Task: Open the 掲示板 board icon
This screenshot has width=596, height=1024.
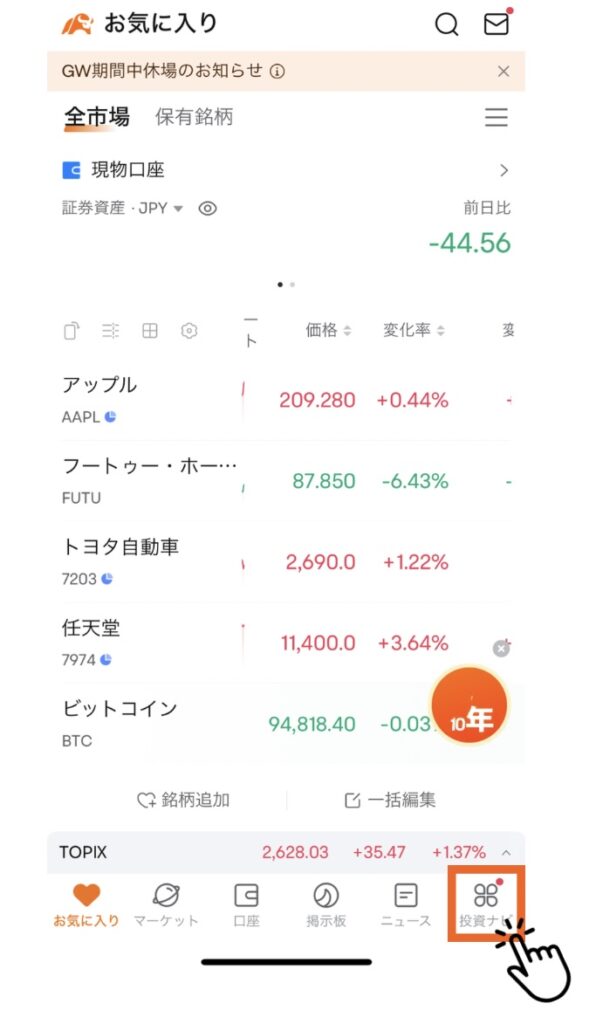Action: coord(326,895)
